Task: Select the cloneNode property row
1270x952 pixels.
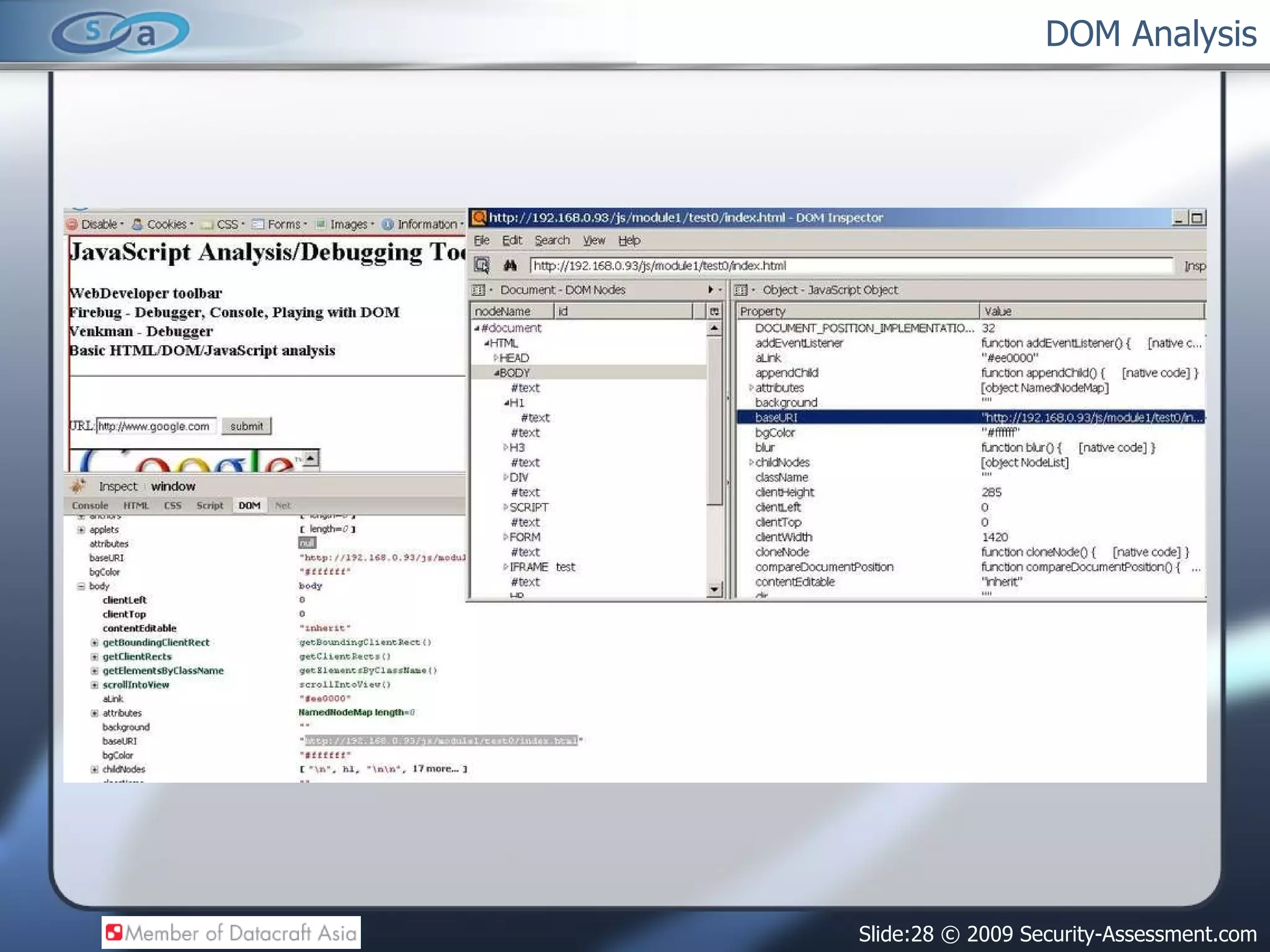Action: pyautogui.click(x=970, y=552)
